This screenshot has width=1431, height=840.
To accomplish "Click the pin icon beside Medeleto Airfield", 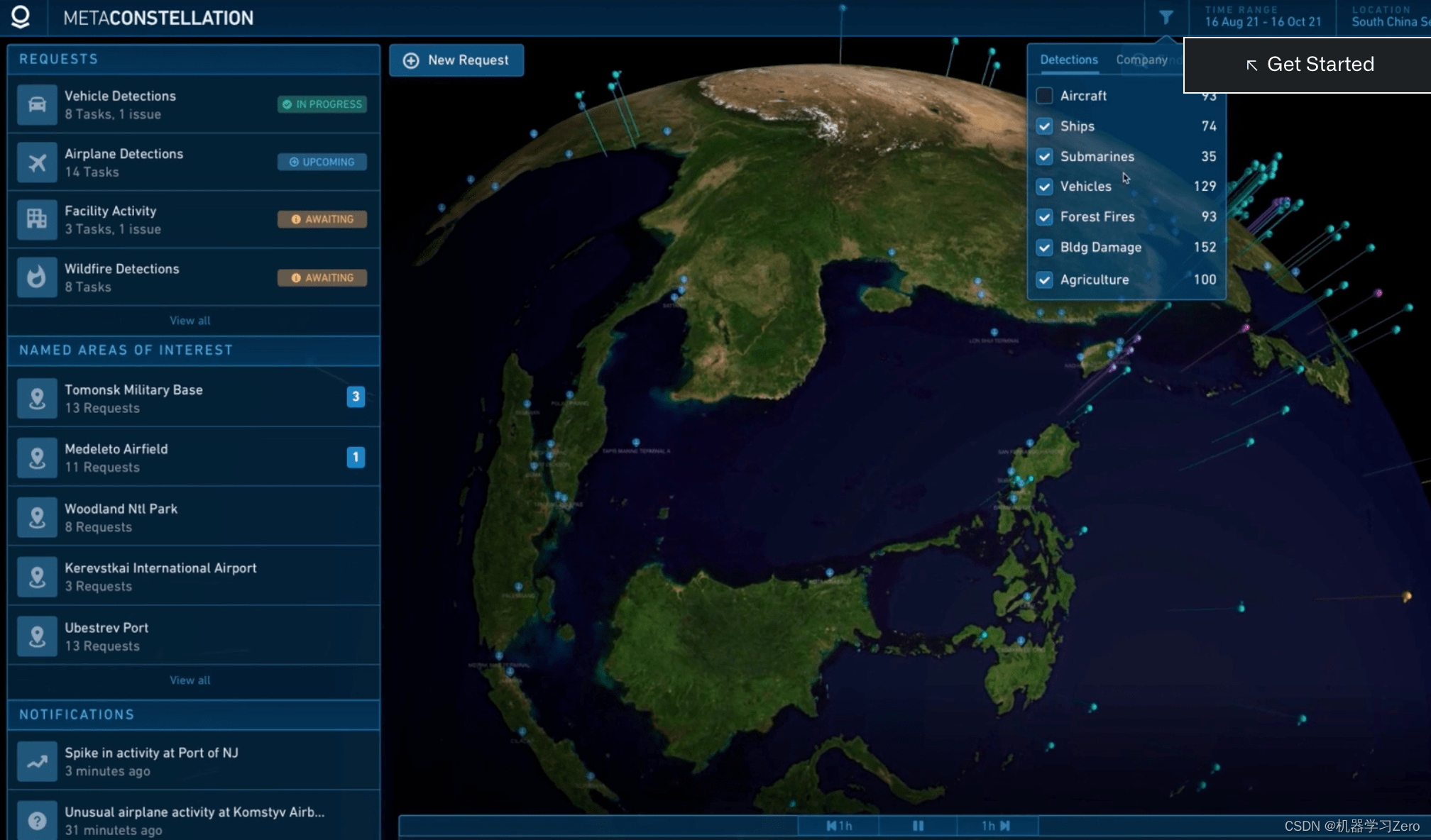I will (x=37, y=458).
